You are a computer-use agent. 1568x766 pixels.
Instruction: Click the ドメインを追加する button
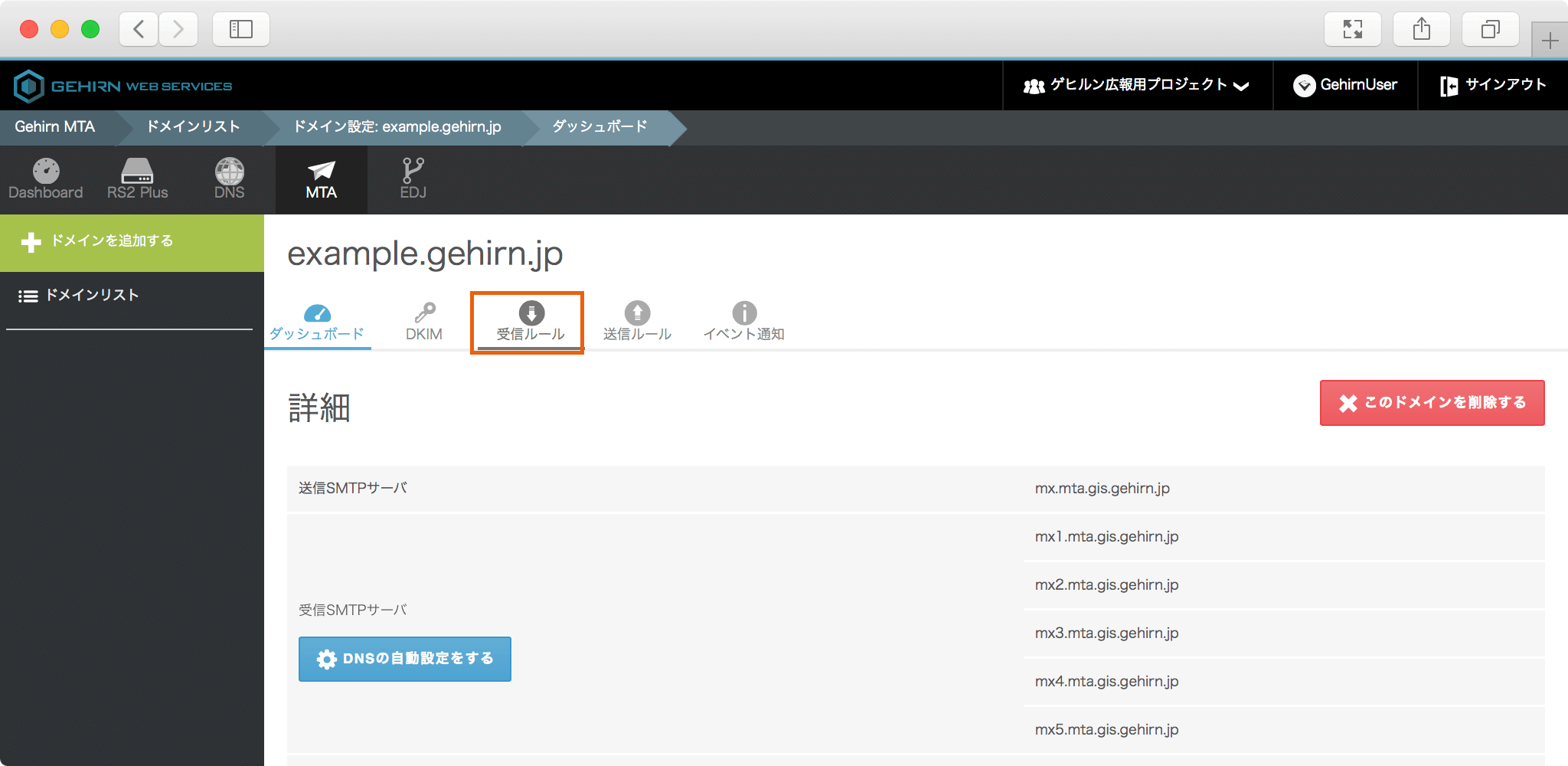coord(132,242)
